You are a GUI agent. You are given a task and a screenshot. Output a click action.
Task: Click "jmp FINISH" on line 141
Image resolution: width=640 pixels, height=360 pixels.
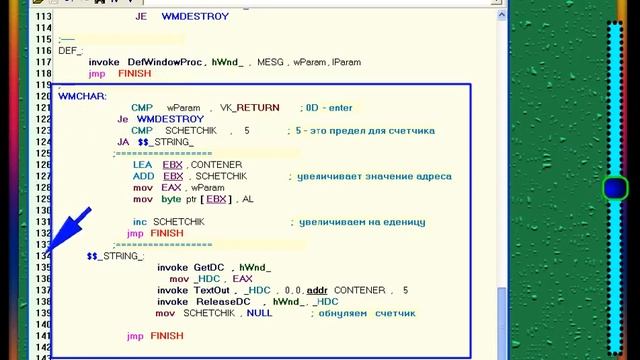(x=155, y=336)
